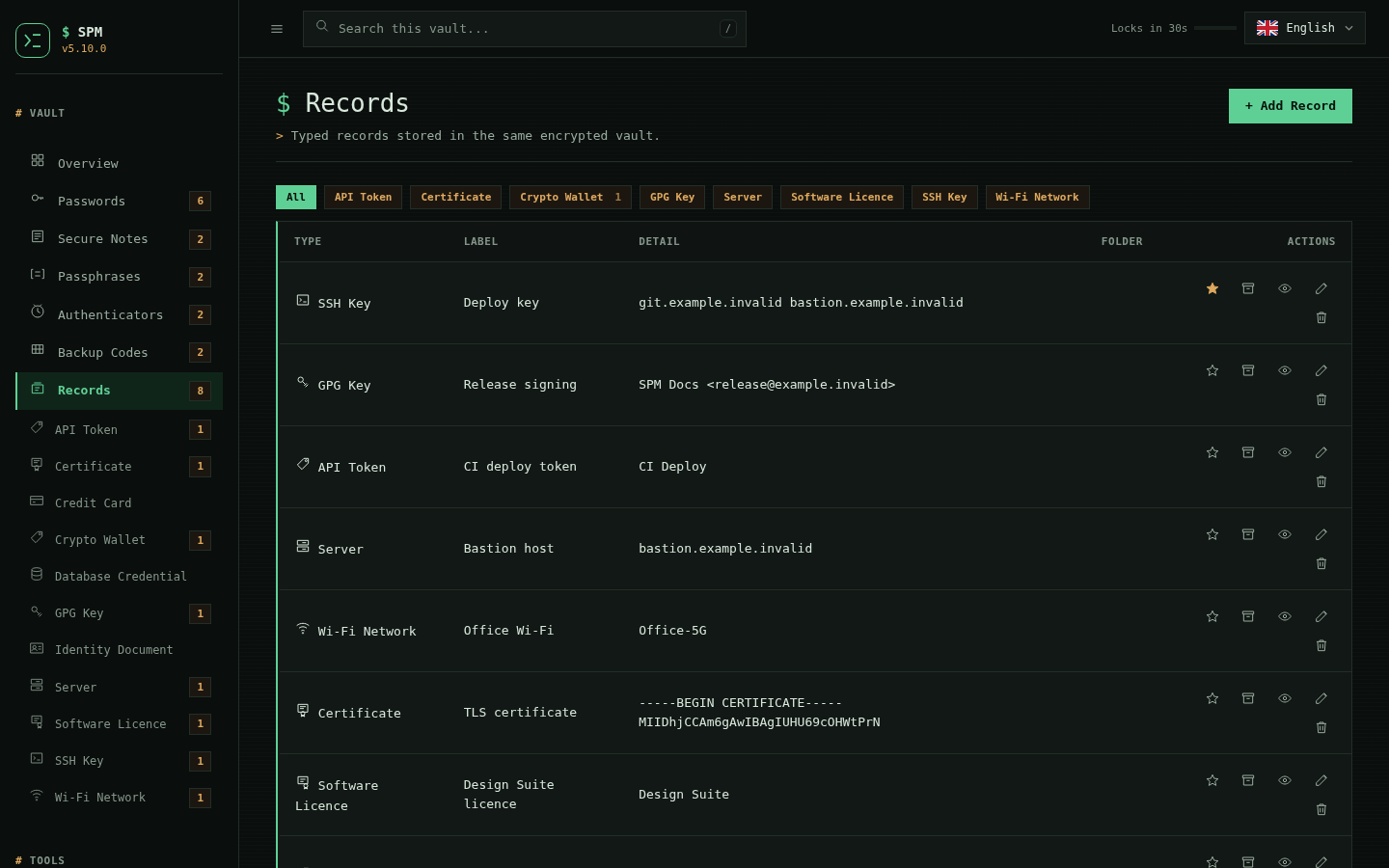Filter records by All tab
This screenshot has width=1389, height=868.
[x=295, y=197]
